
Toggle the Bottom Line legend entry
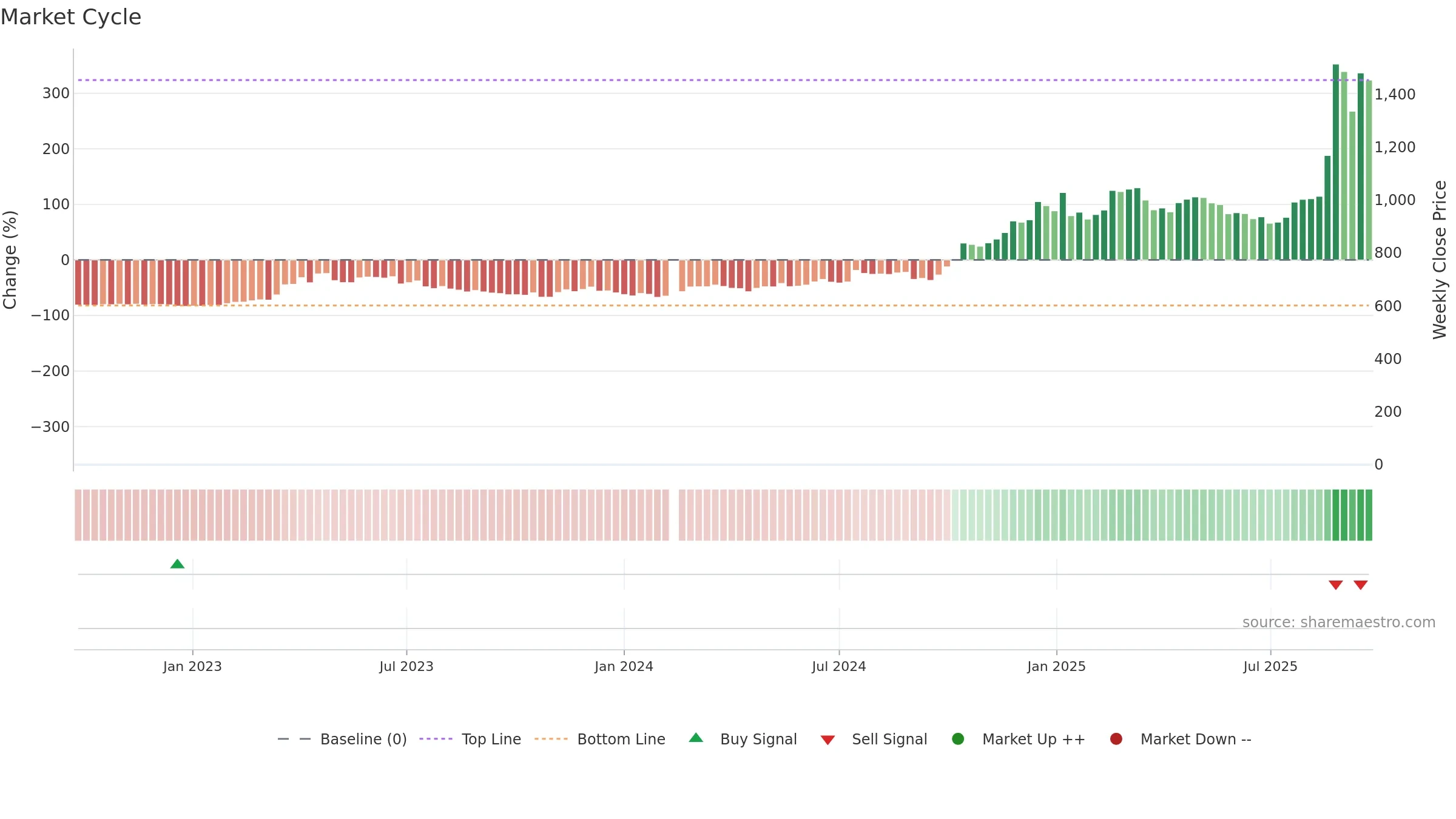pyautogui.click(x=600, y=739)
